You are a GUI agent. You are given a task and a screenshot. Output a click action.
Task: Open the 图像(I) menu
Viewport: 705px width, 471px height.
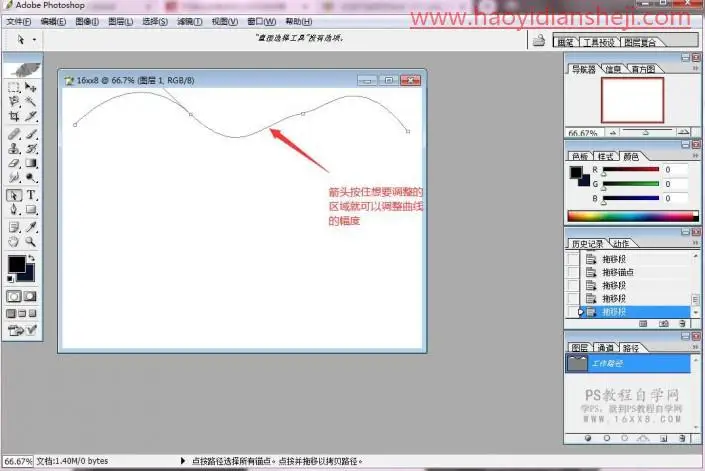click(x=87, y=22)
